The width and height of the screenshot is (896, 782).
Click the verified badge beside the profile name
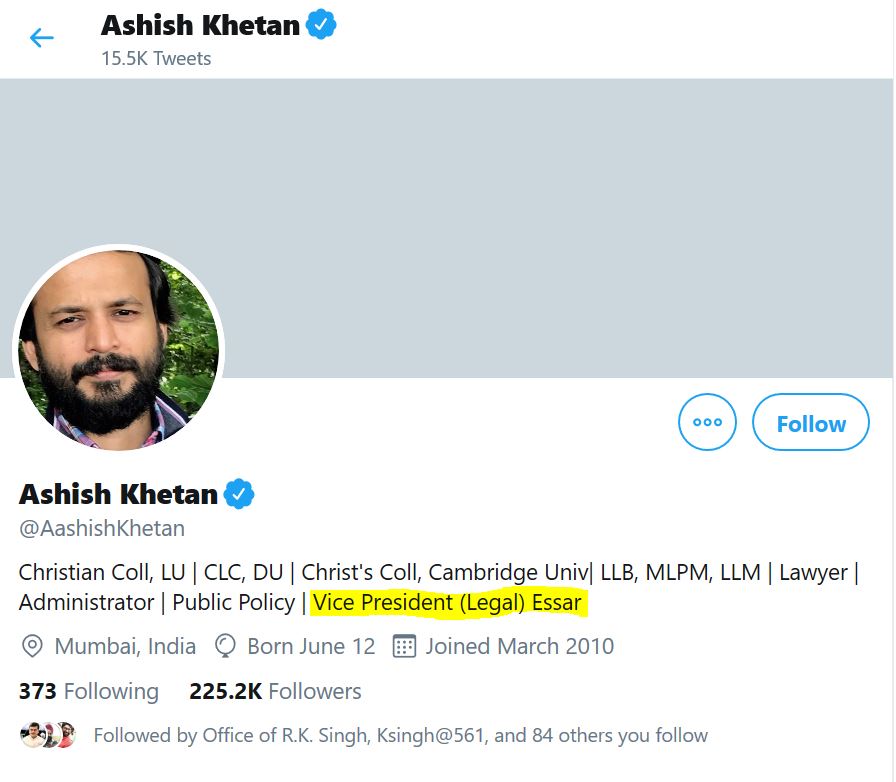[239, 494]
